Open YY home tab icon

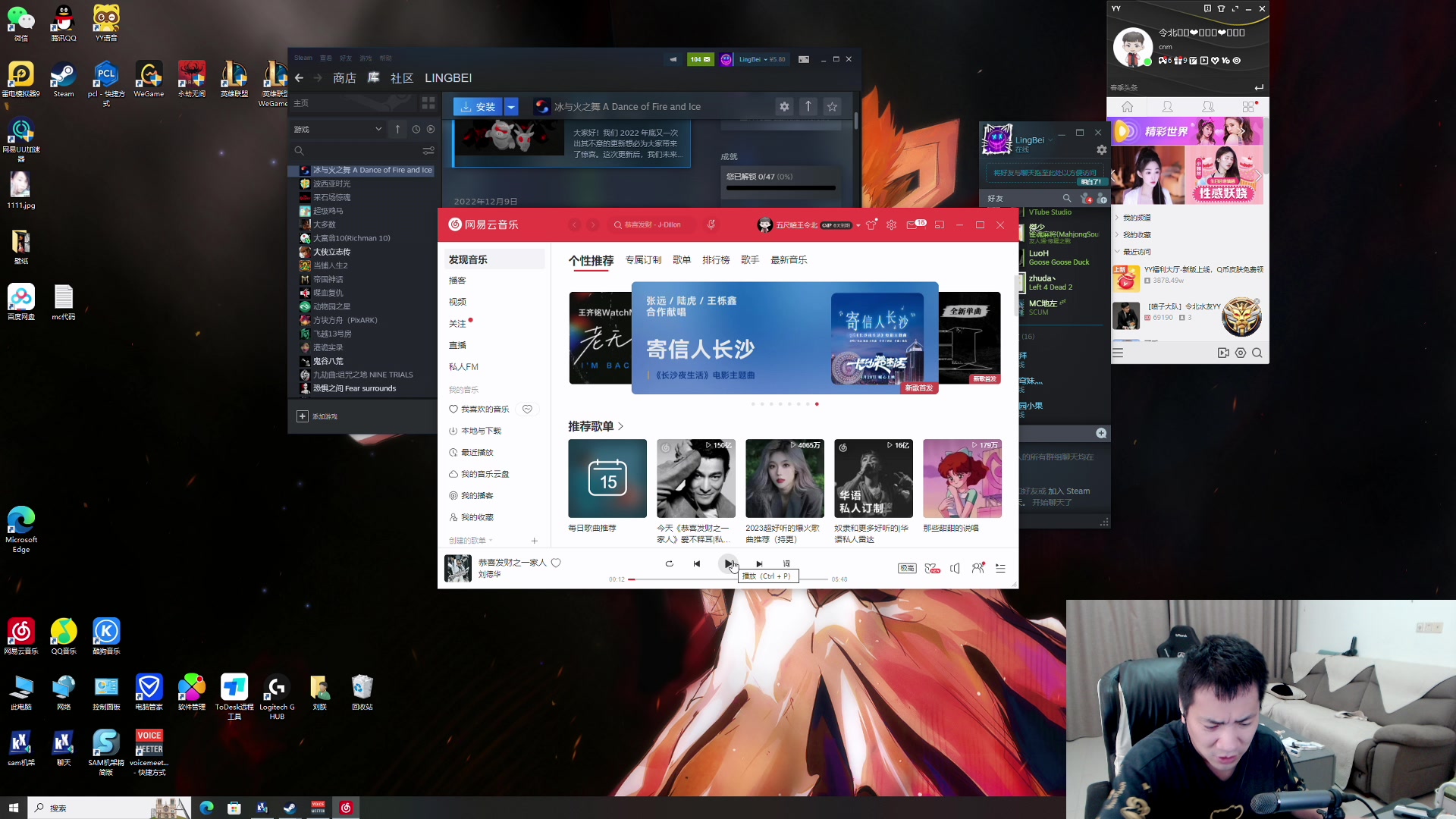[x=1128, y=107]
